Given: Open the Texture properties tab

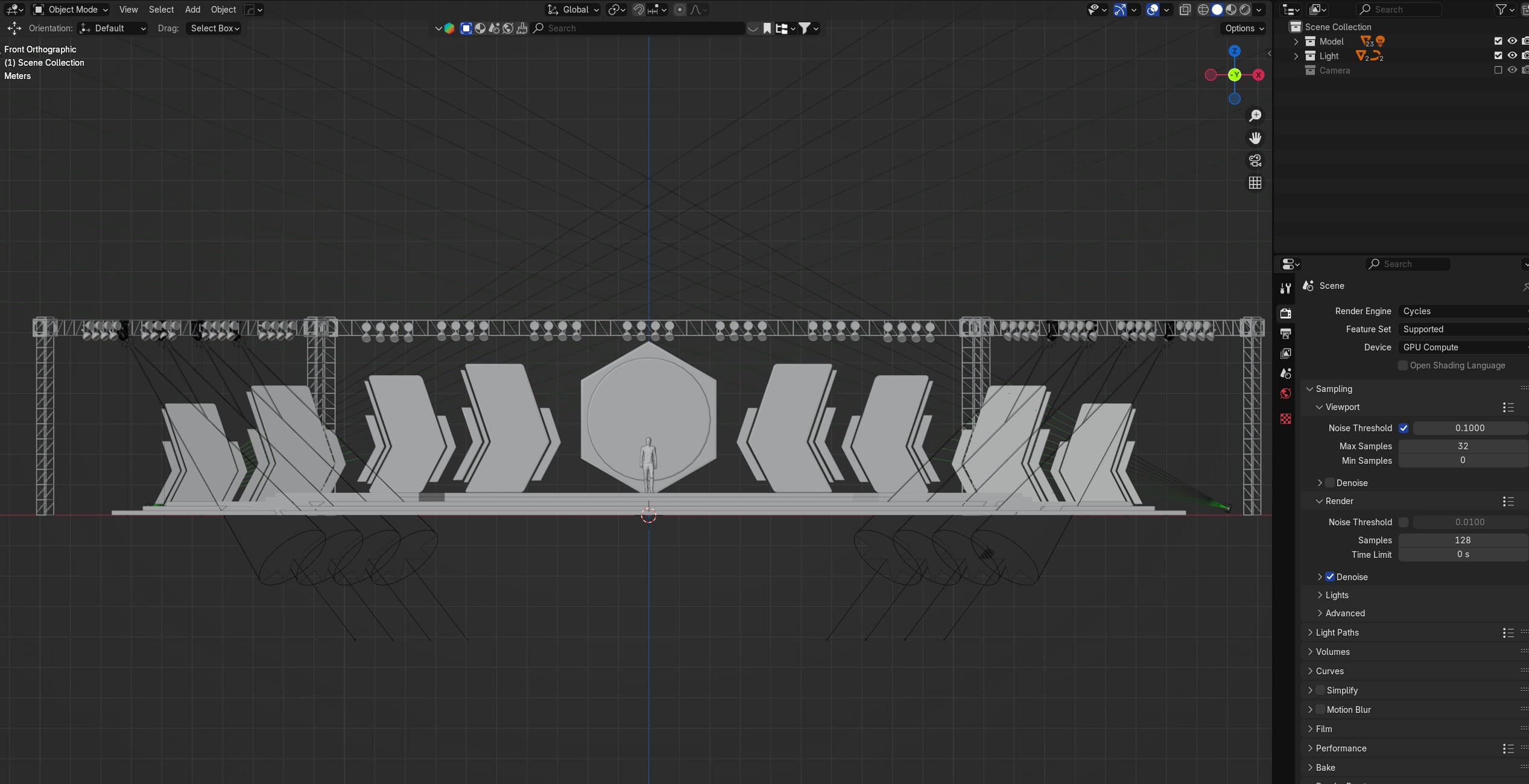Looking at the screenshot, I should coord(1285,419).
